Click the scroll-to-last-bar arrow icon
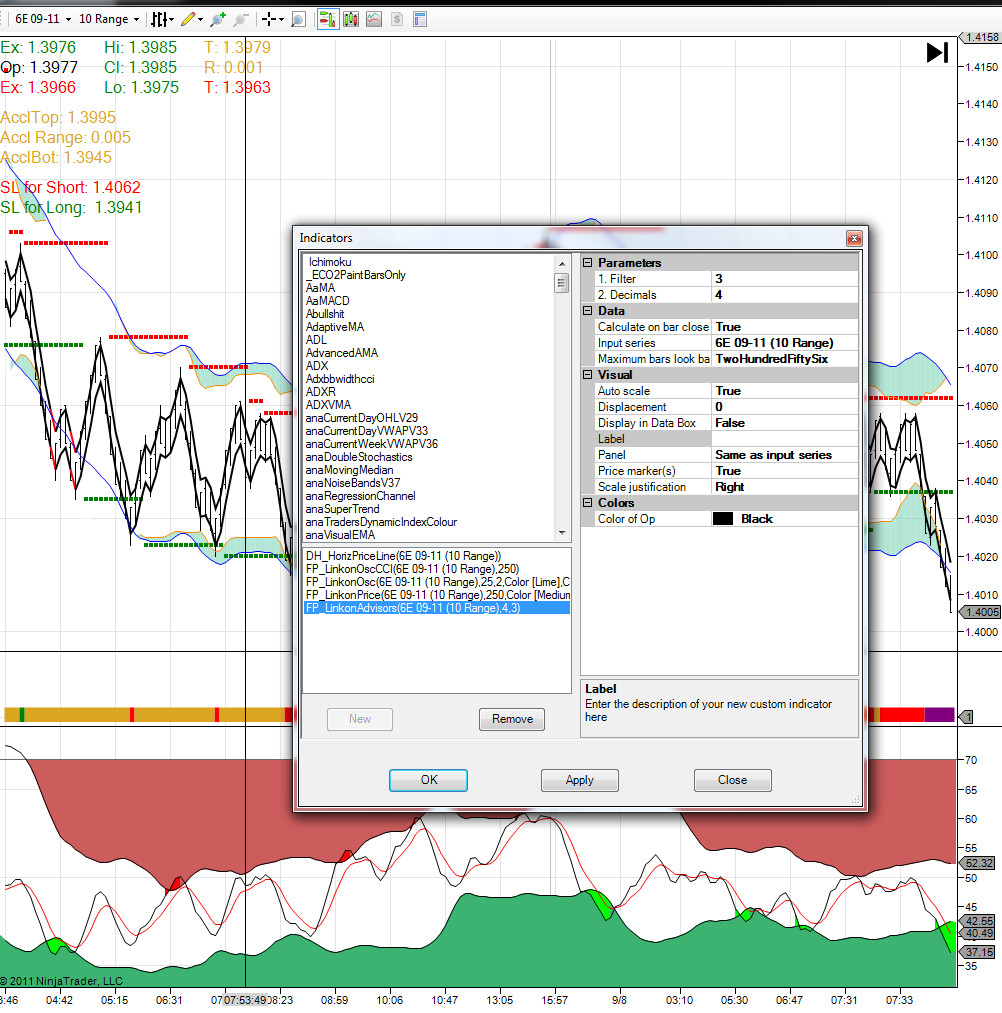The height and width of the screenshot is (1013, 1002). click(937, 53)
